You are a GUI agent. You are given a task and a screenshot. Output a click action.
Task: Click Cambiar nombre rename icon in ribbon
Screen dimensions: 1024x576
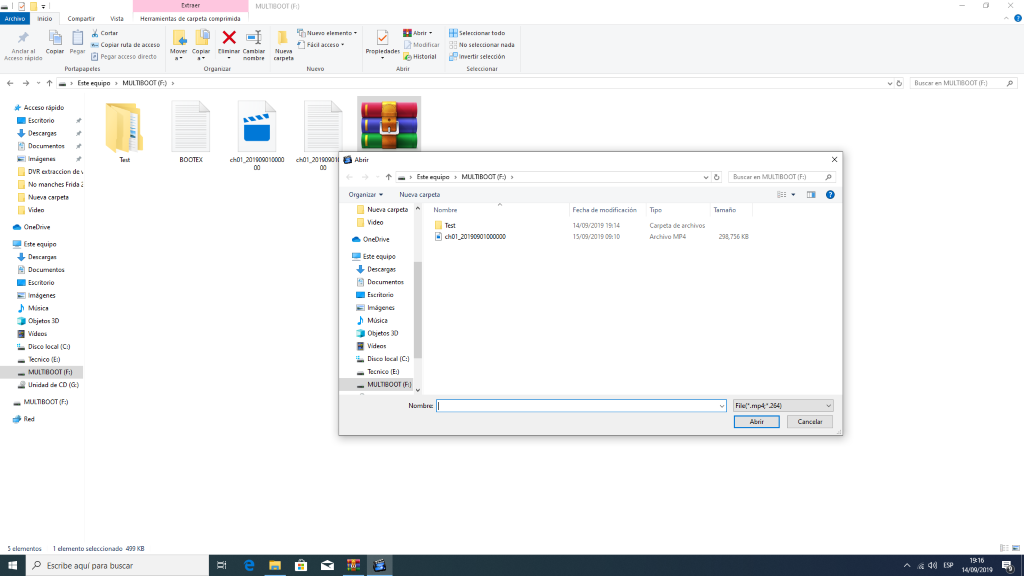tap(254, 38)
